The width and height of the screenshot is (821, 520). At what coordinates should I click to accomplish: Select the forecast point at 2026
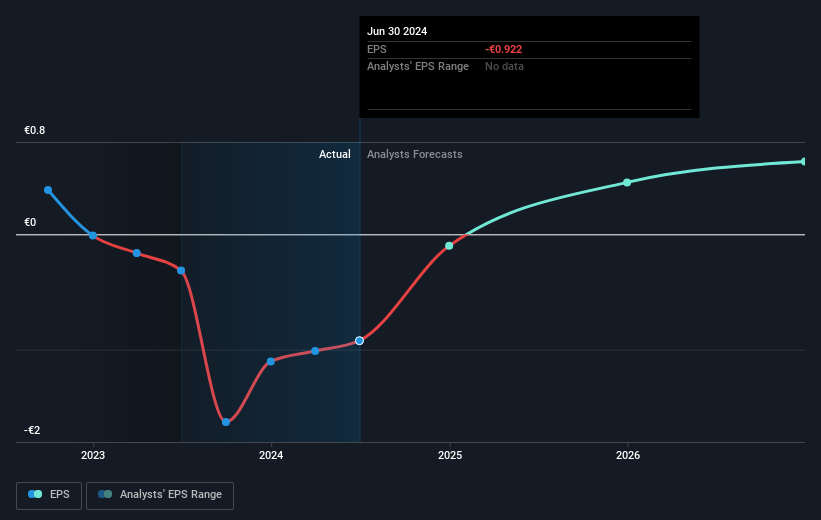point(627,182)
